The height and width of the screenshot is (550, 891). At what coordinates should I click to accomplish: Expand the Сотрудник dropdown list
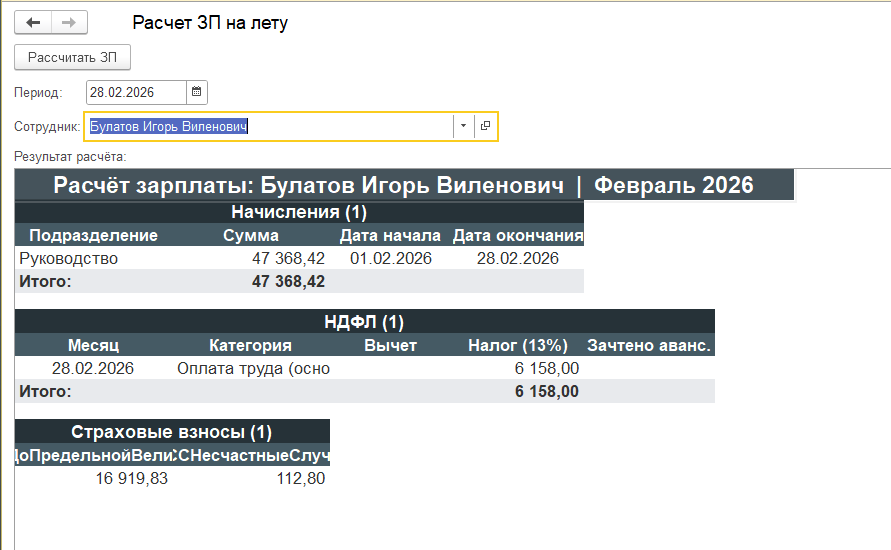point(463,126)
